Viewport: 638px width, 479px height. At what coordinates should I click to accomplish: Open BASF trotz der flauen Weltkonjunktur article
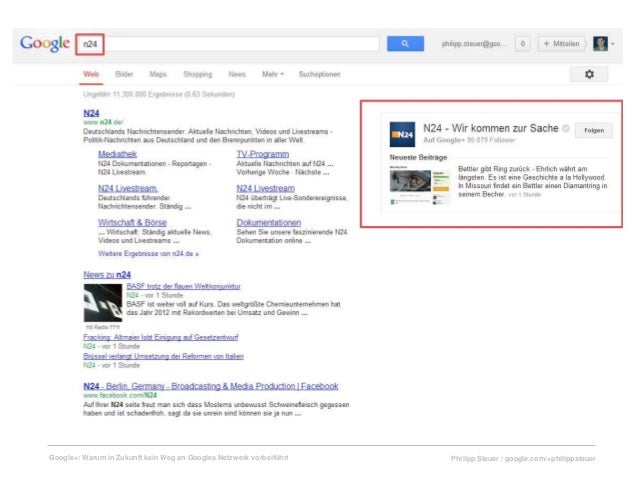pyautogui.click(x=183, y=286)
